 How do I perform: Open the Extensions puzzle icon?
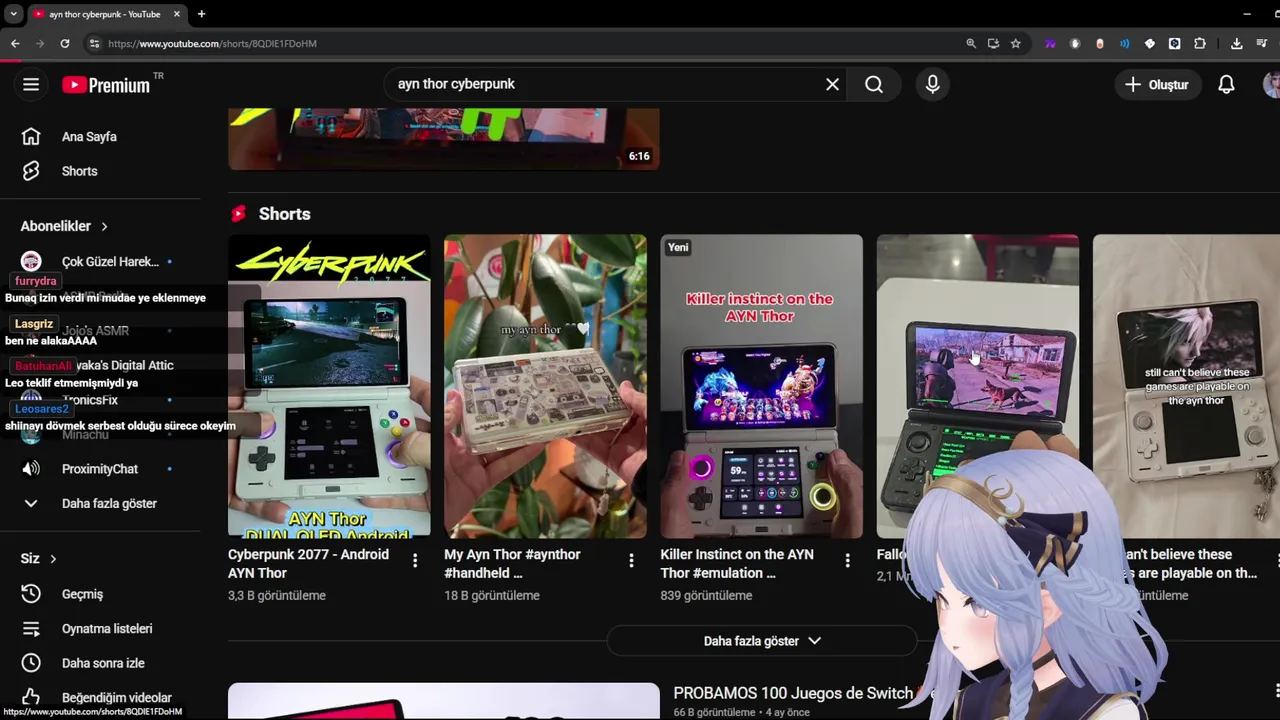[1200, 44]
